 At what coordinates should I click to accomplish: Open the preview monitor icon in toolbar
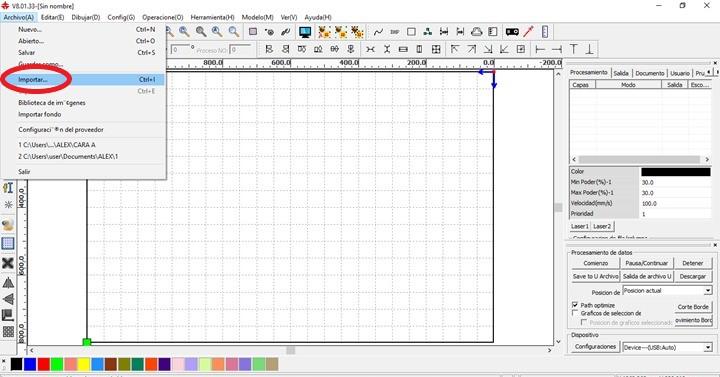click(x=305, y=32)
